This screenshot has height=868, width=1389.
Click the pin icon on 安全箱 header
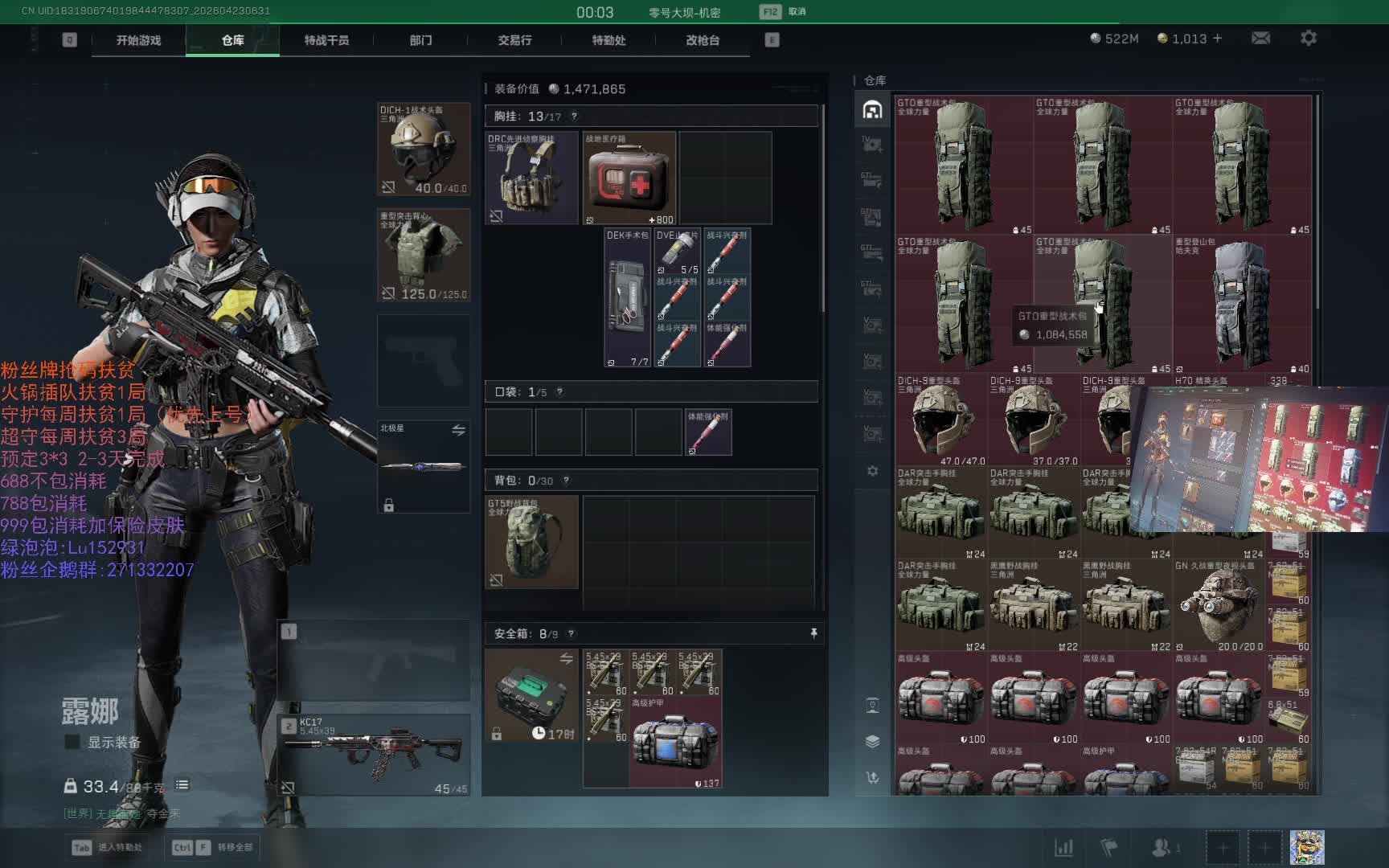point(813,633)
